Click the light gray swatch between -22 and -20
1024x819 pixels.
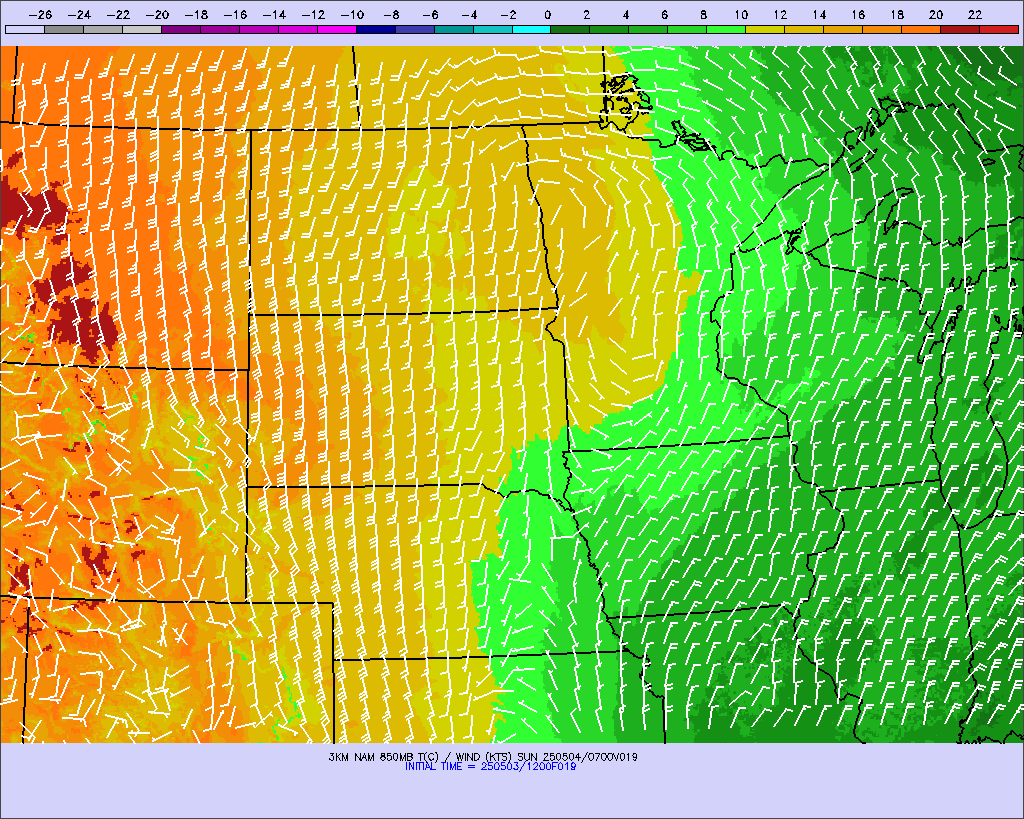(x=142, y=29)
